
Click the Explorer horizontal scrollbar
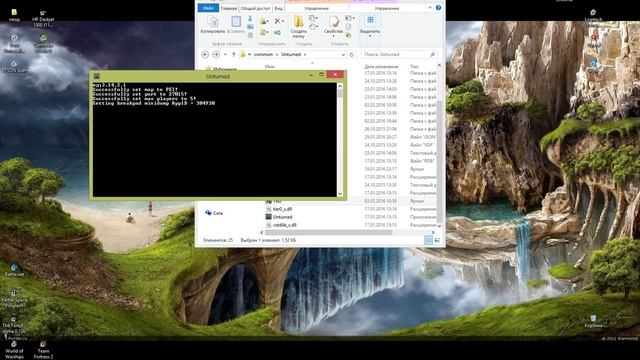[x=329, y=232]
